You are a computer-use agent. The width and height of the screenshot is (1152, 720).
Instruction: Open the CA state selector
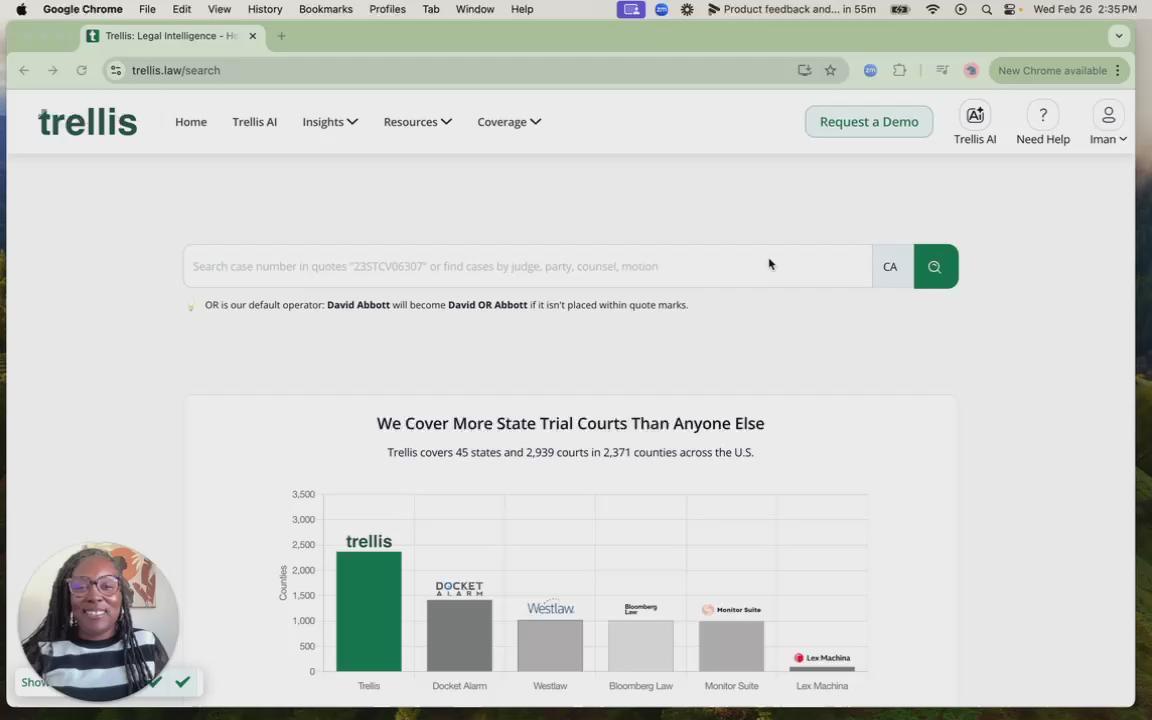tap(892, 267)
